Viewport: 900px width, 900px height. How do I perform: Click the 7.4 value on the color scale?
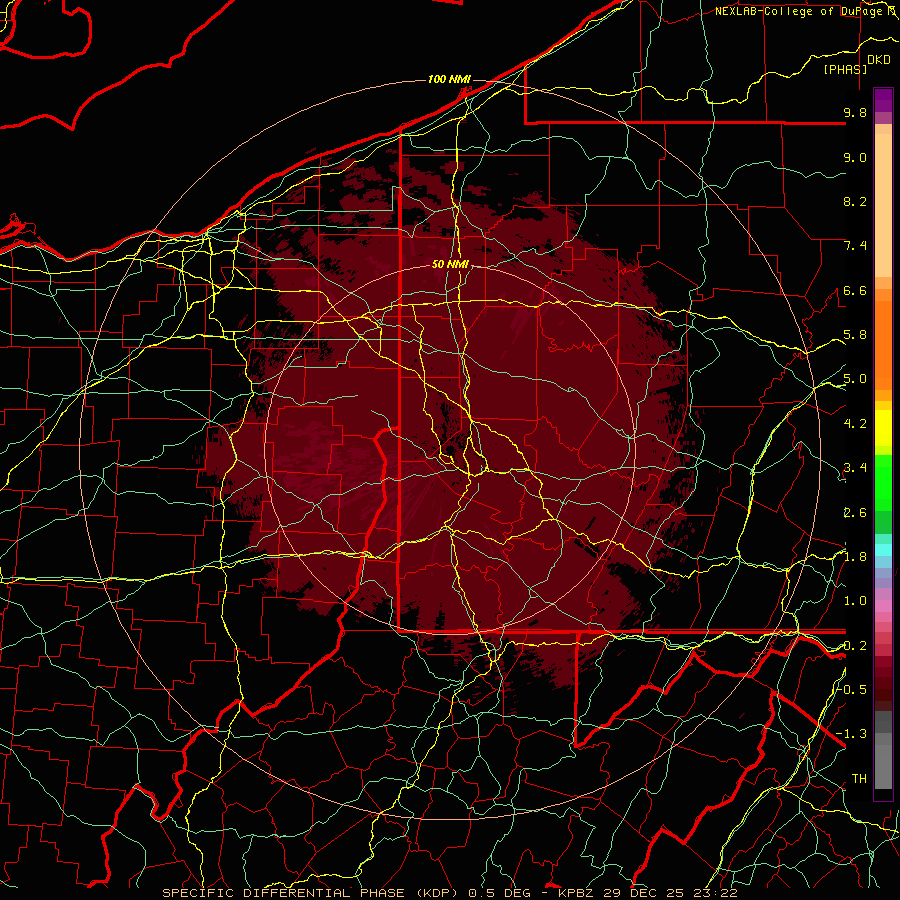[x=855, y=246]
